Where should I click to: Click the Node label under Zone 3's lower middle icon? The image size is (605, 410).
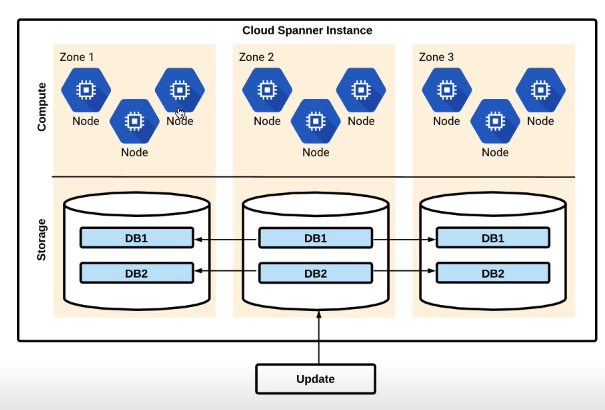tap(495, 152)
